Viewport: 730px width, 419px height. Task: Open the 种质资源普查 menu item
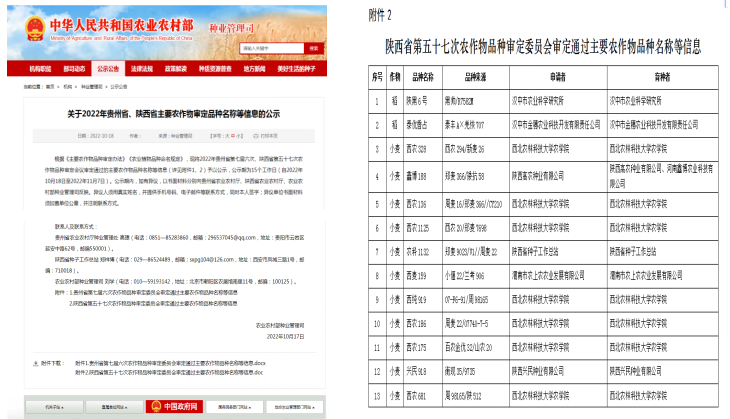point(215,69)
